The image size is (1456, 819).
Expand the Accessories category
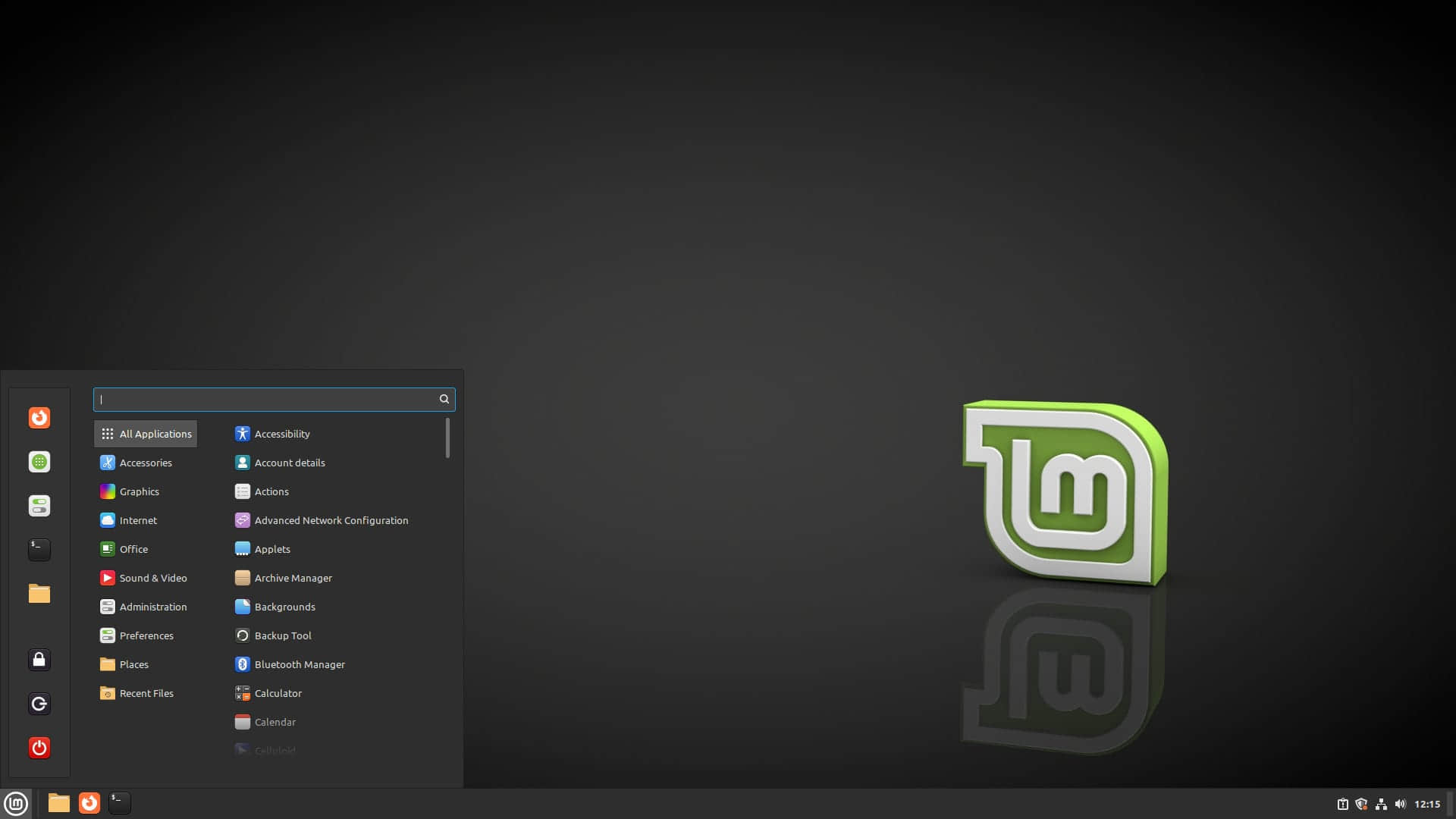click(146, 462)
